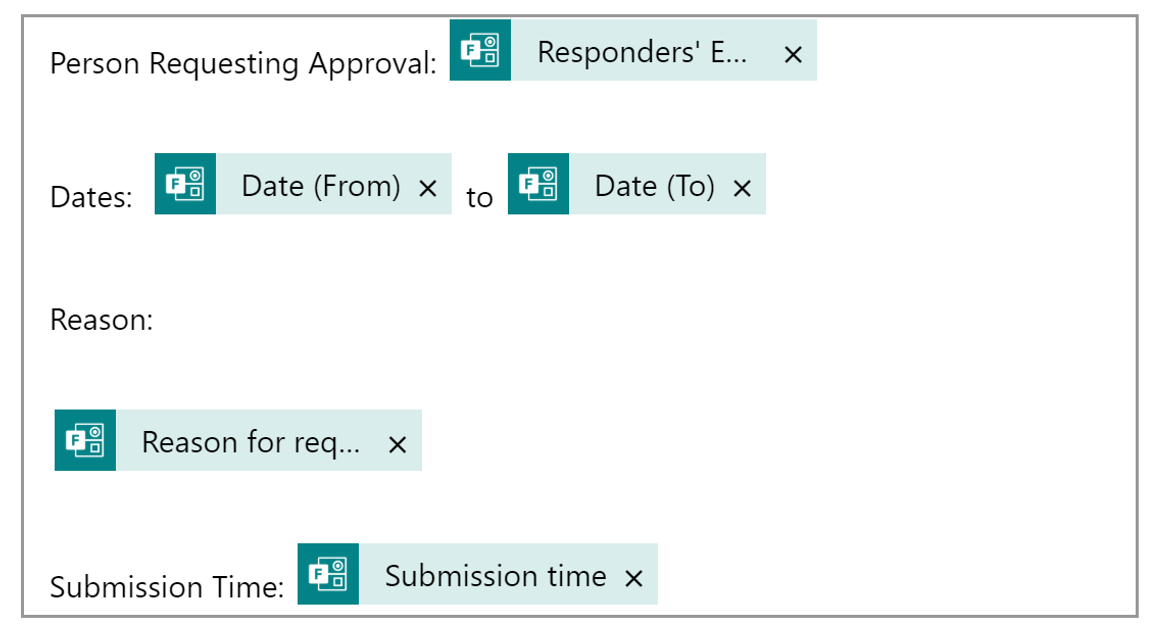
Task: Place cursor in 'Person Requesting Approval:' text
Action: click(243, 64)
